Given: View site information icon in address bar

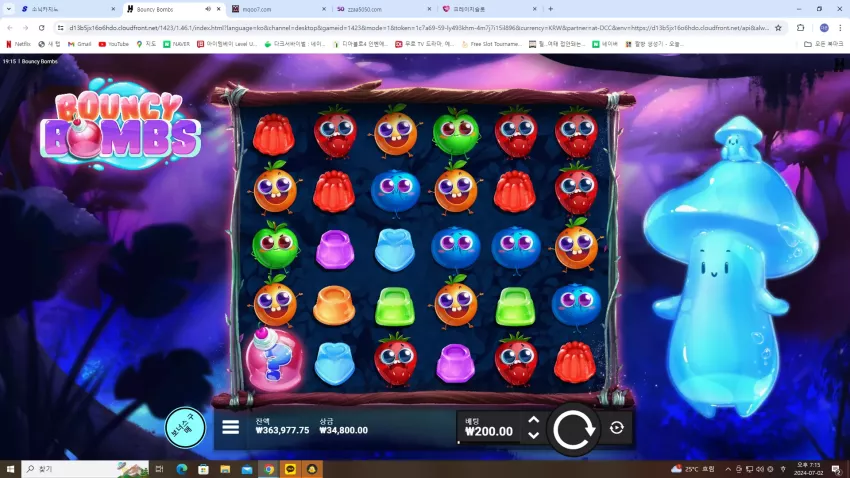Looking at the screenshot, I should point(61,28).
